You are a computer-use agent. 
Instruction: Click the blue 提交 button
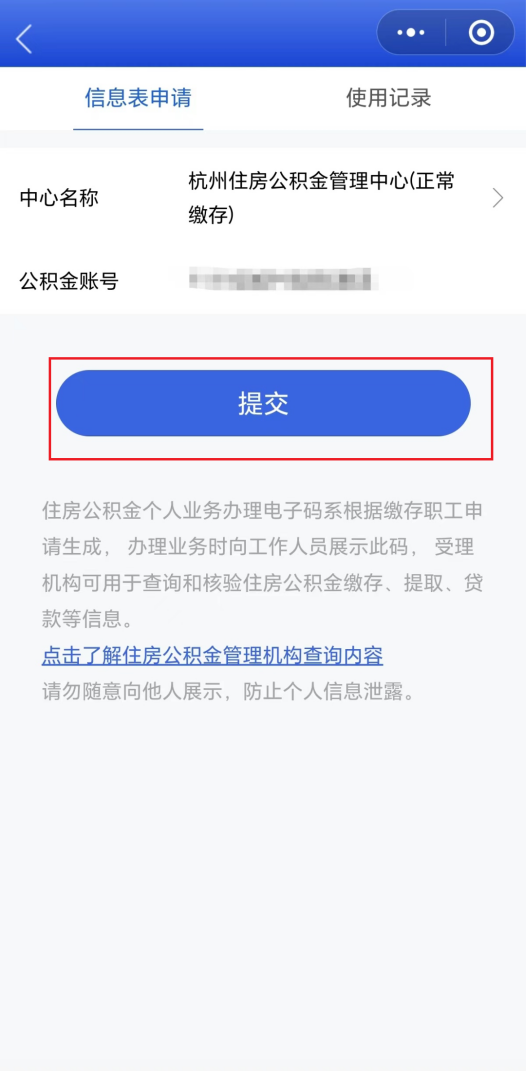263,404
